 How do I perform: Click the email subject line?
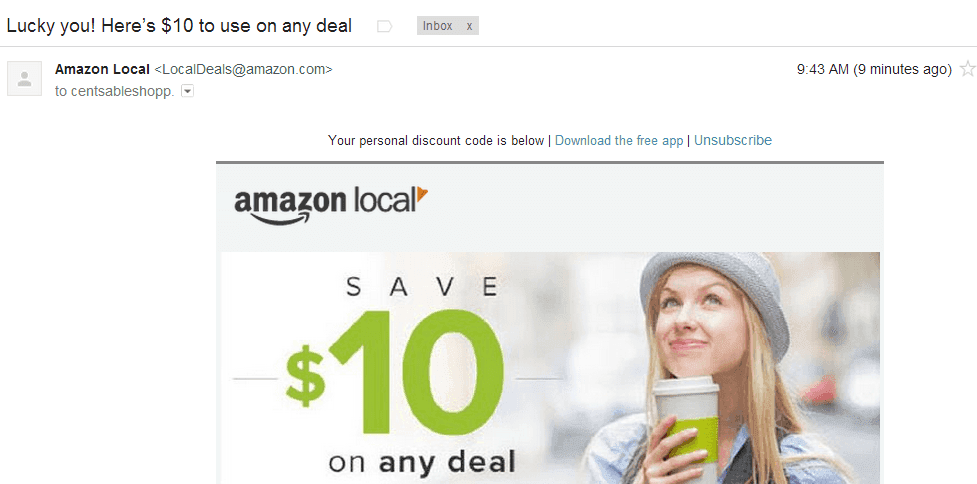[179, 26]
